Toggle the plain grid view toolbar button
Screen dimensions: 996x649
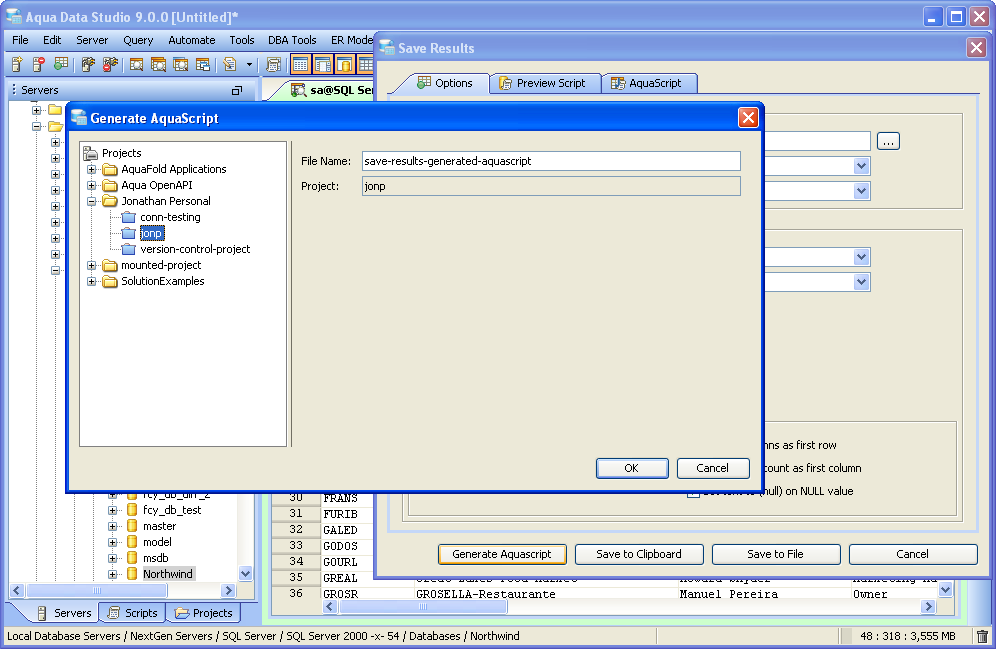[300, 64]
